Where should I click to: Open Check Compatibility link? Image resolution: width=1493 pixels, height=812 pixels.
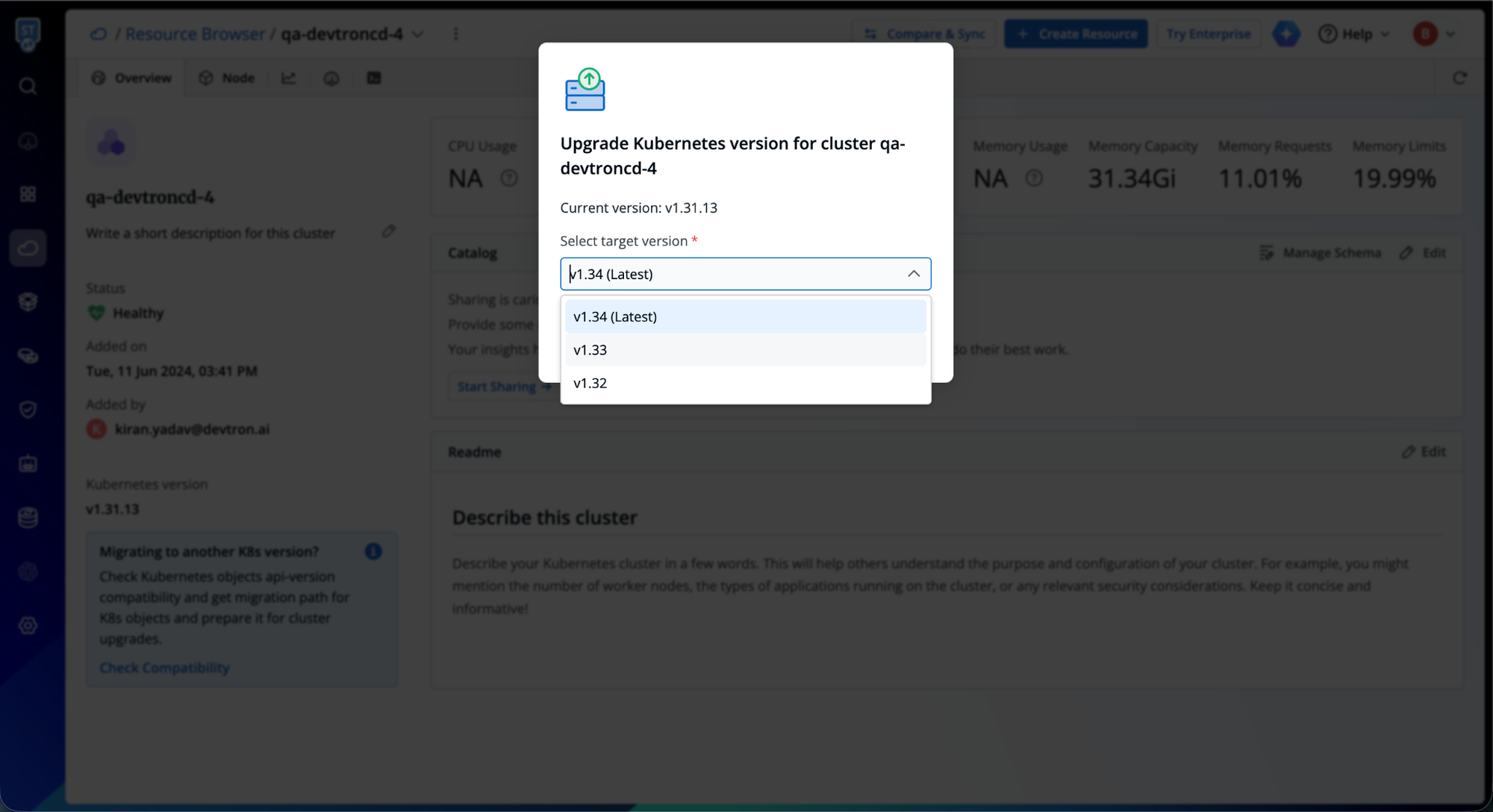(x=164, y=668)
